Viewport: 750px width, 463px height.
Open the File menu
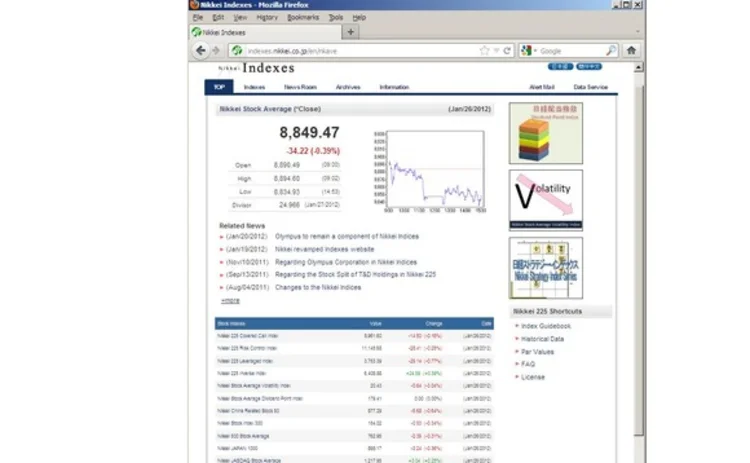click(198, 17)
